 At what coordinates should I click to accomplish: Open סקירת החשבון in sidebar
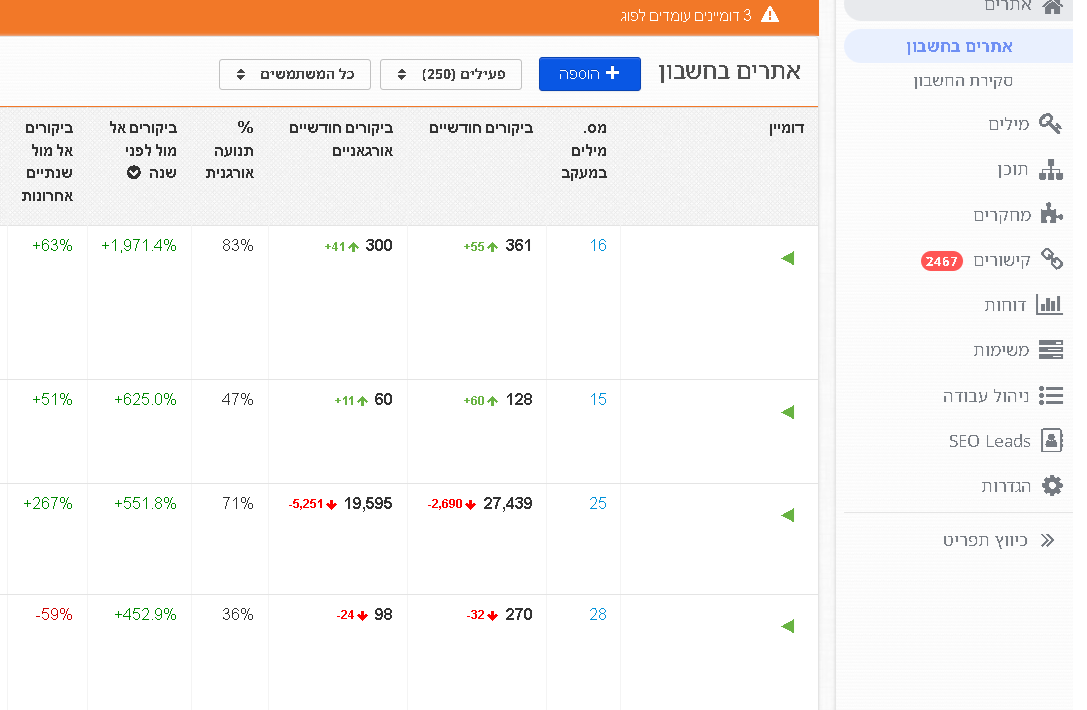(963, 81)
